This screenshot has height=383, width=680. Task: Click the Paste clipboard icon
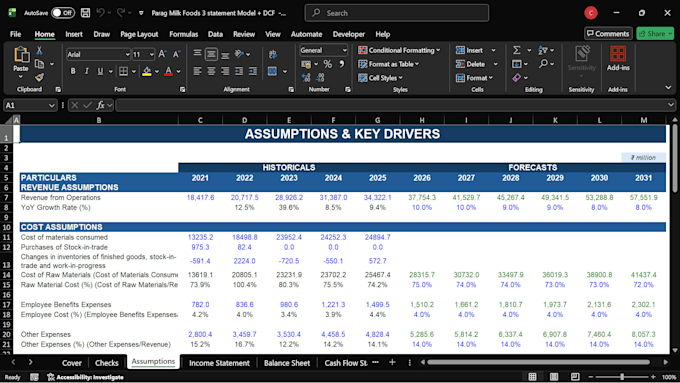pyautogui.click(x=21, y=55)
